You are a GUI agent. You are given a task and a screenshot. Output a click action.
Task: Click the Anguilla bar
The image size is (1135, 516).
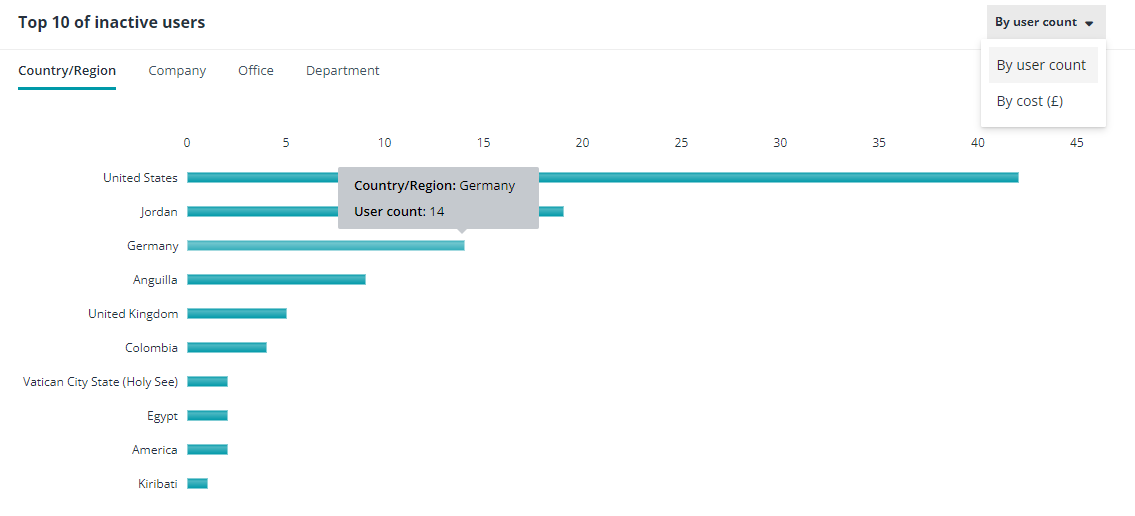pyautogui.click(x=276, y=280)
